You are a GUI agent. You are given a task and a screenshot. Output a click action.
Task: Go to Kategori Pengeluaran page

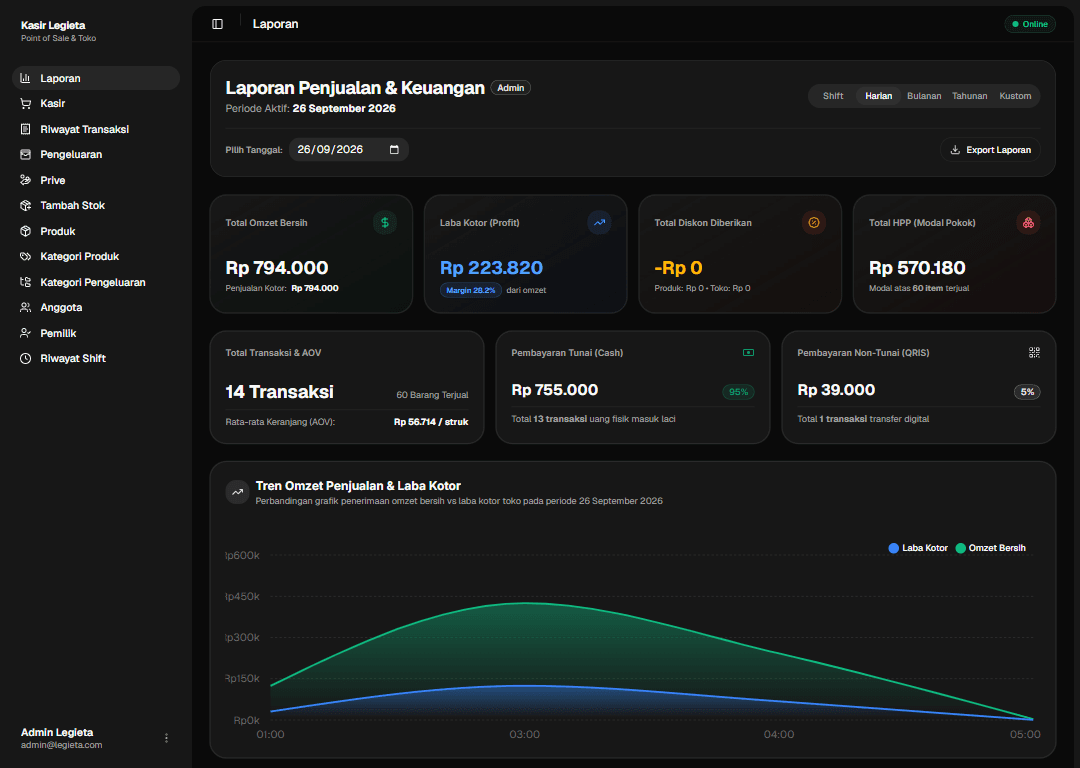[x=96, y=282]
